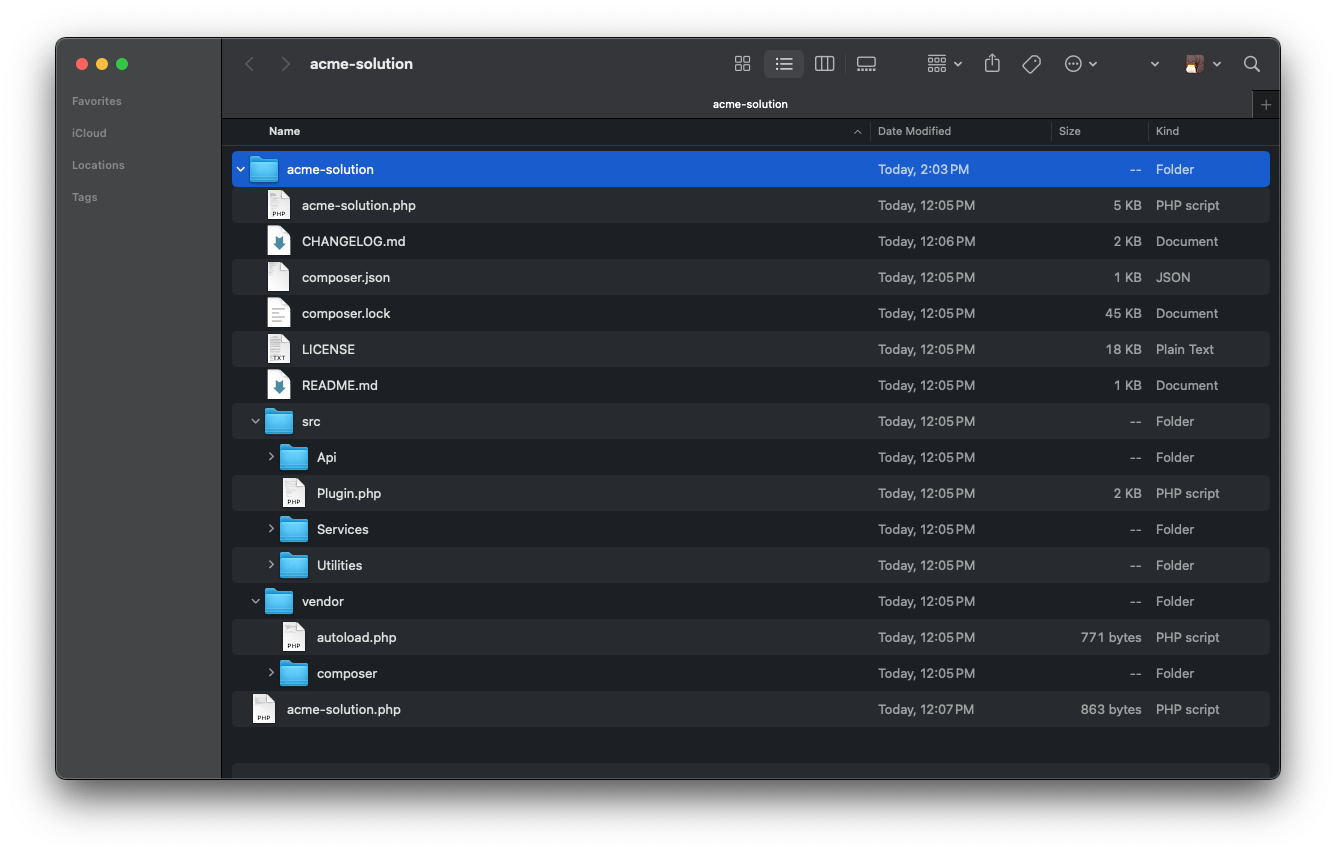
Task: Open Search with the magnifier icon
Action: [x=1251, y=63]
